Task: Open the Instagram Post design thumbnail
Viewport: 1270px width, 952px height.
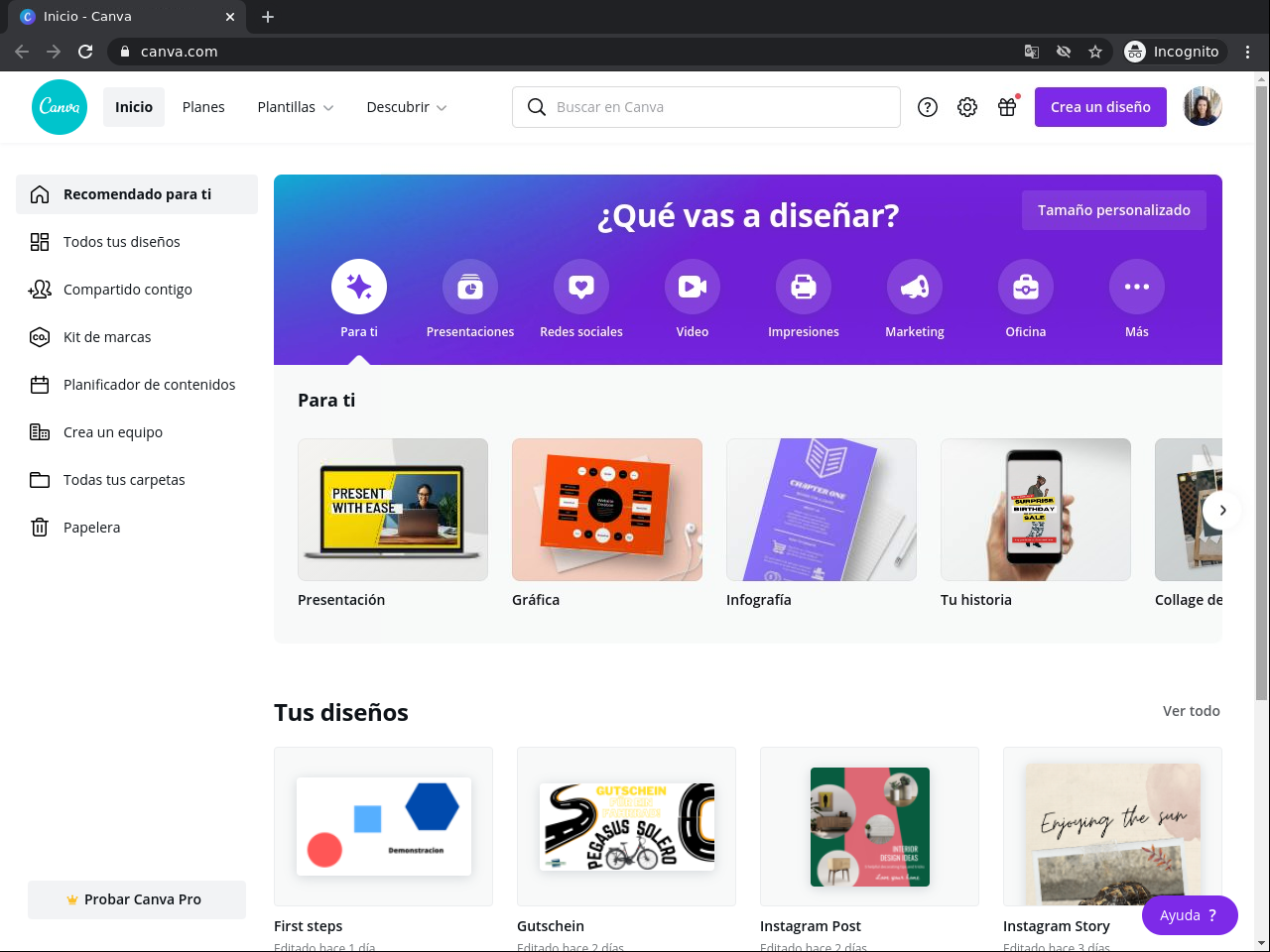Action: [869, 826]
